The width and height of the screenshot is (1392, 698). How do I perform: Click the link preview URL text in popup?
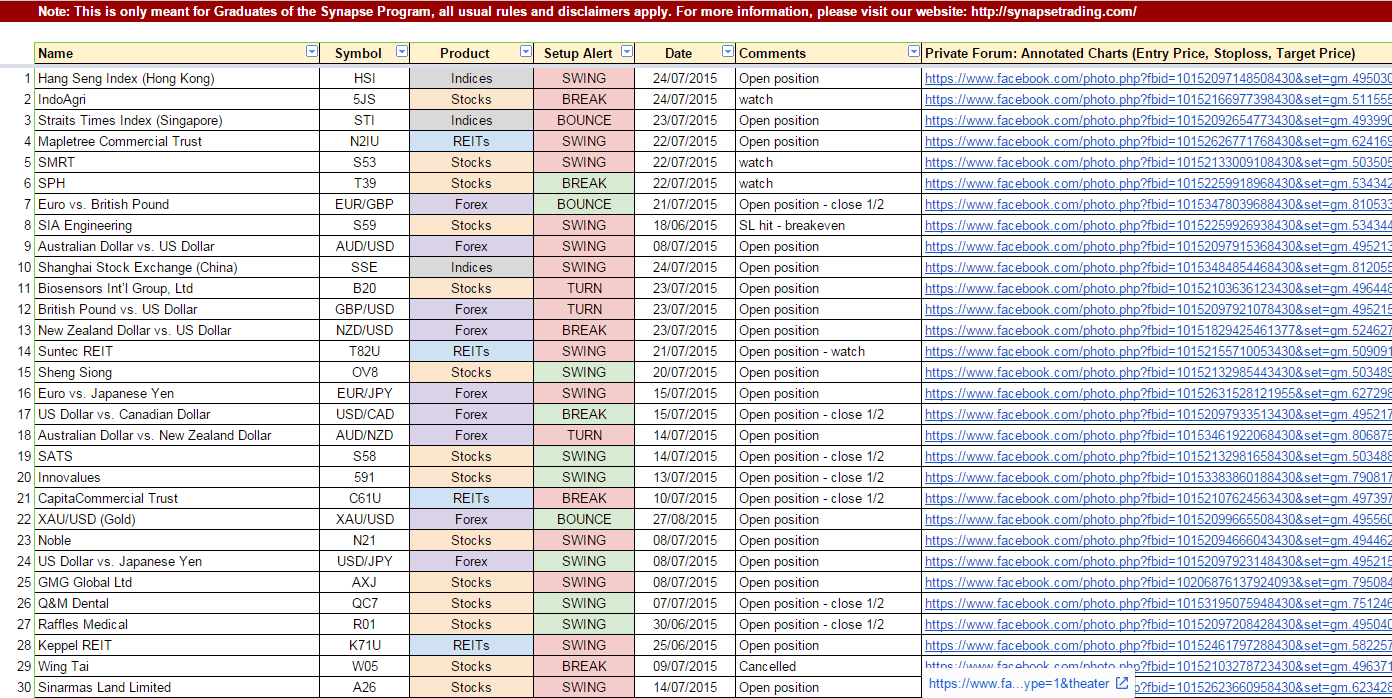(1018, 684)
